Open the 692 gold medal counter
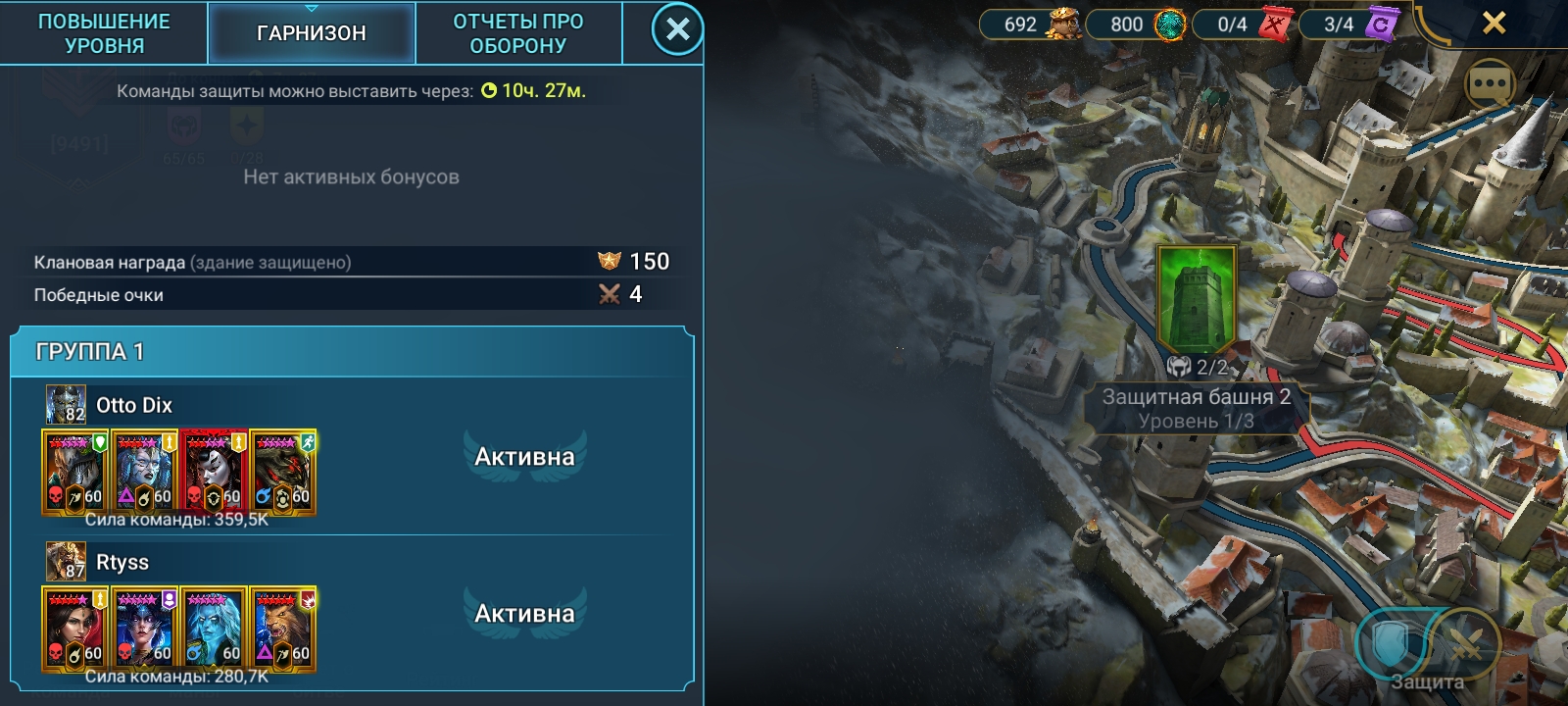Viewport: 1568px width, 706px height. [1031, 24]
